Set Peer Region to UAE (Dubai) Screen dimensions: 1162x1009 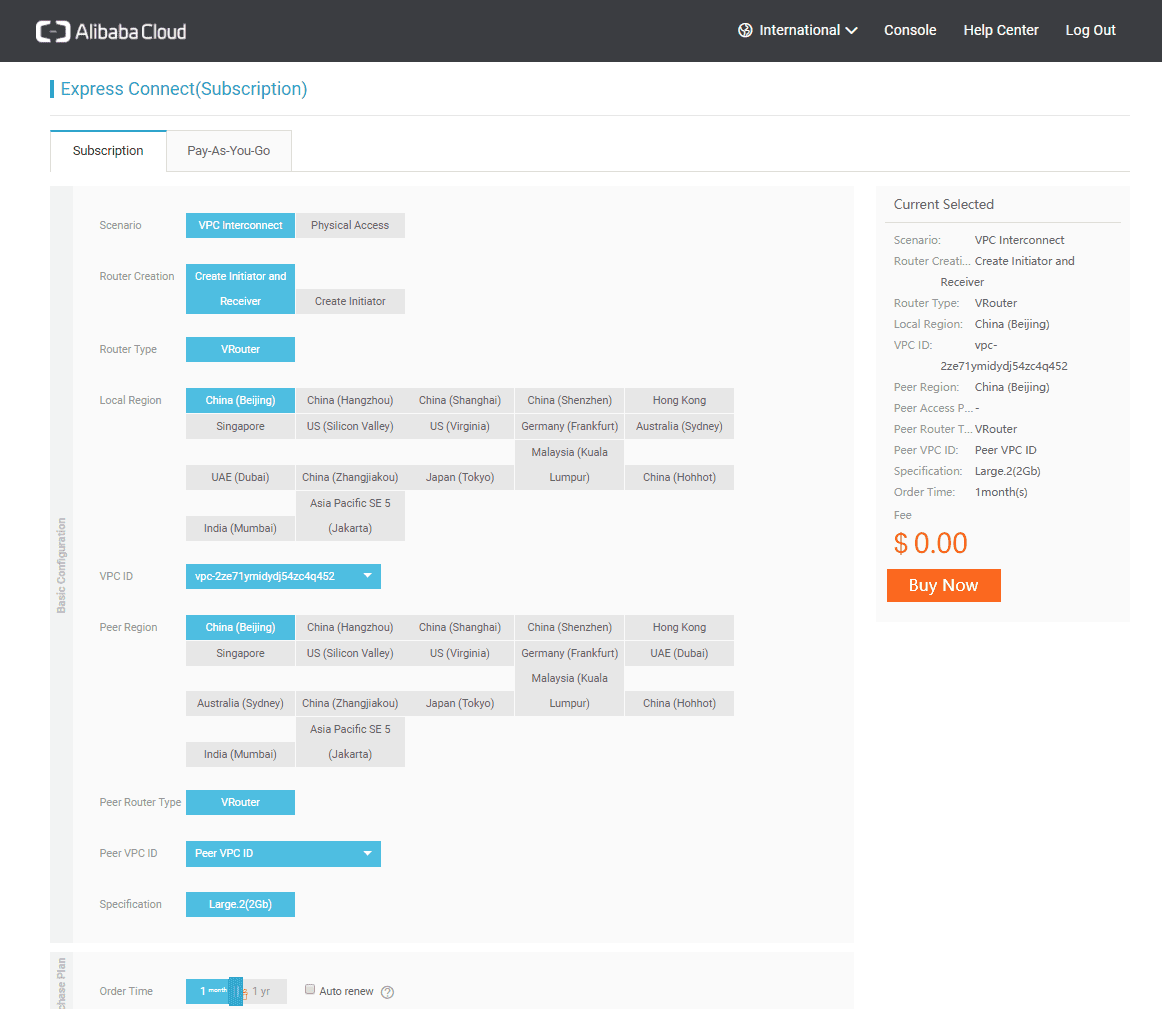click(679, 653)
